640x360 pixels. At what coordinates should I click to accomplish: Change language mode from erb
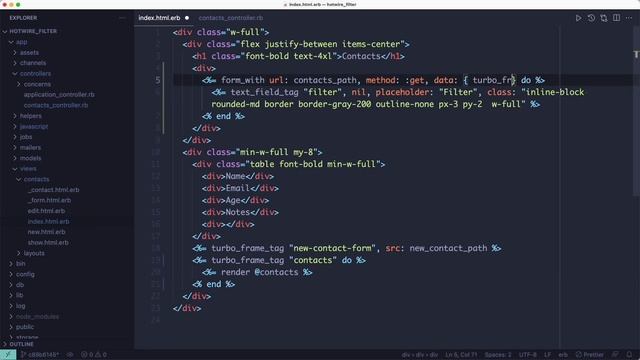(x=563, y=355)
